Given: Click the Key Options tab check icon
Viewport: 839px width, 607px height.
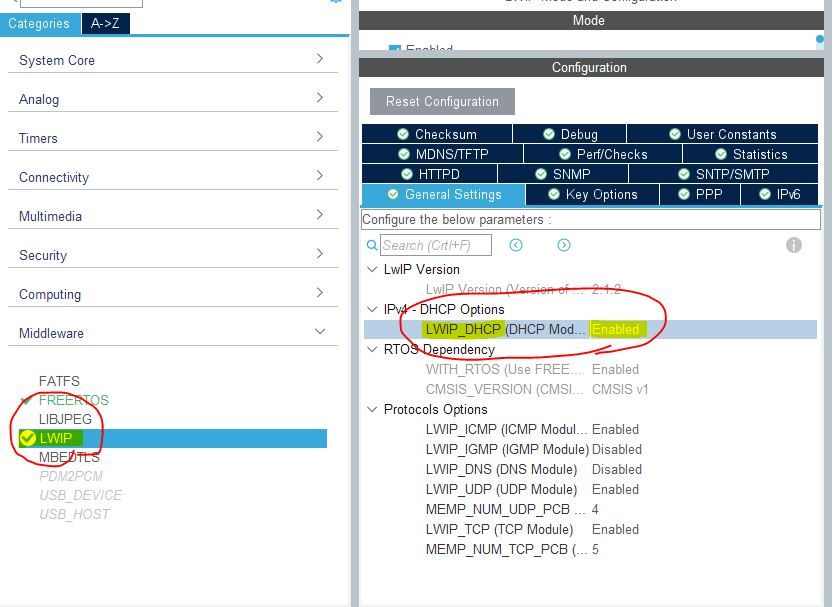Looking at the screenshot, I should tap(554, 194).
